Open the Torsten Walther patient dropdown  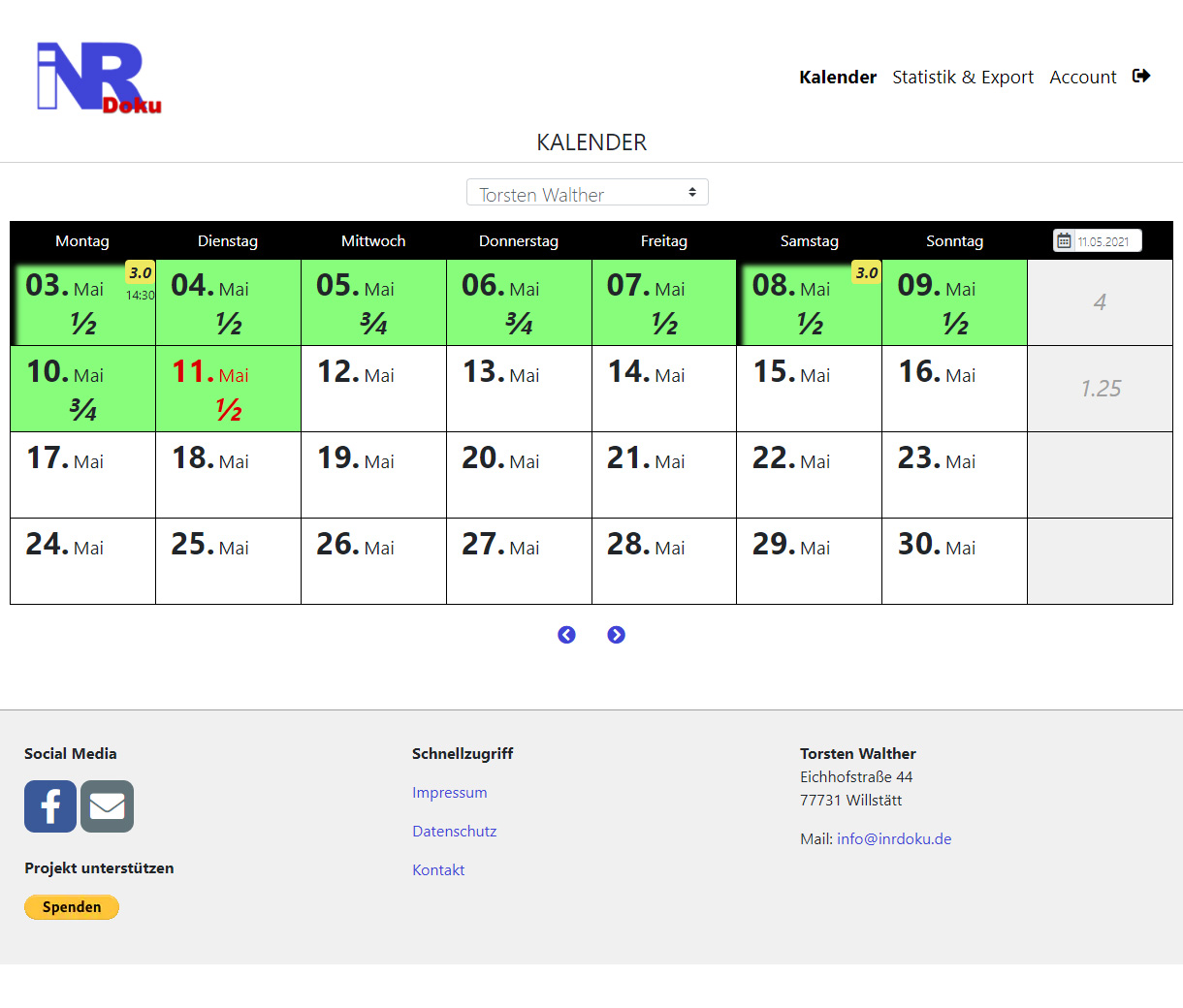[x=587, y=193]
